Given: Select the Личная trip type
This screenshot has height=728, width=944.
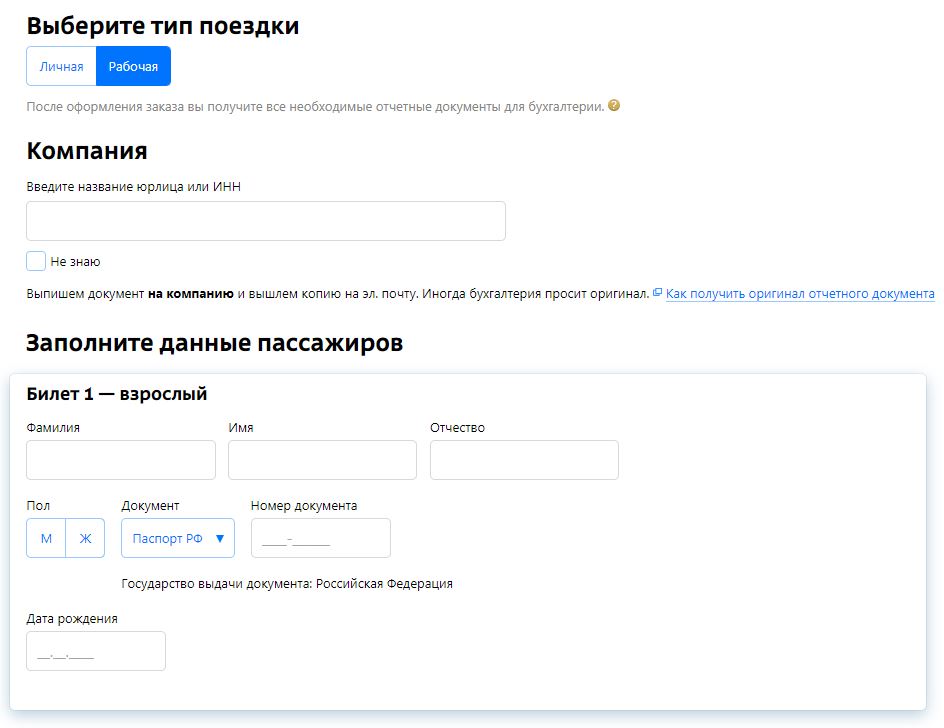Looking at the screenshot, I should [x=61, y=67].
